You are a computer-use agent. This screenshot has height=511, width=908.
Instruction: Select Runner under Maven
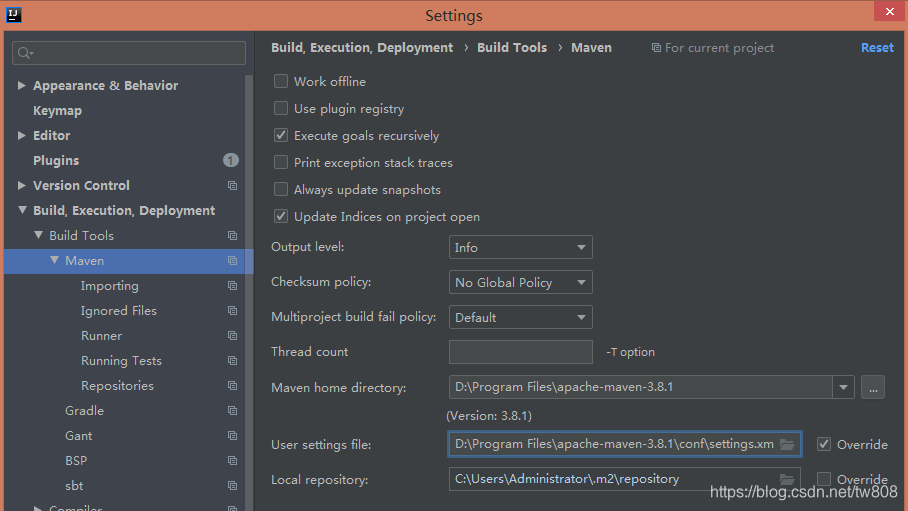[x=101, y=335]
